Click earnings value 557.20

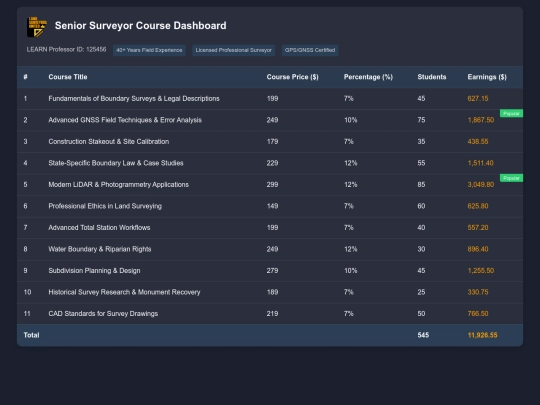pos(478,228)
